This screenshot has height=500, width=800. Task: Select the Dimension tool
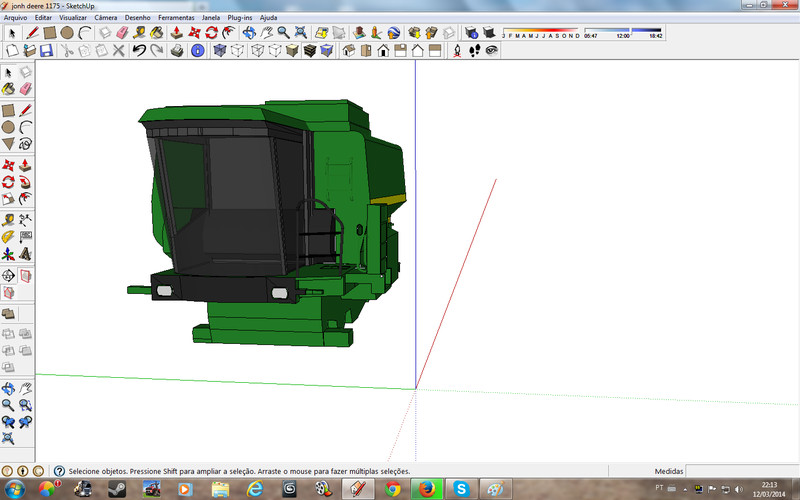tap(26, 220)
